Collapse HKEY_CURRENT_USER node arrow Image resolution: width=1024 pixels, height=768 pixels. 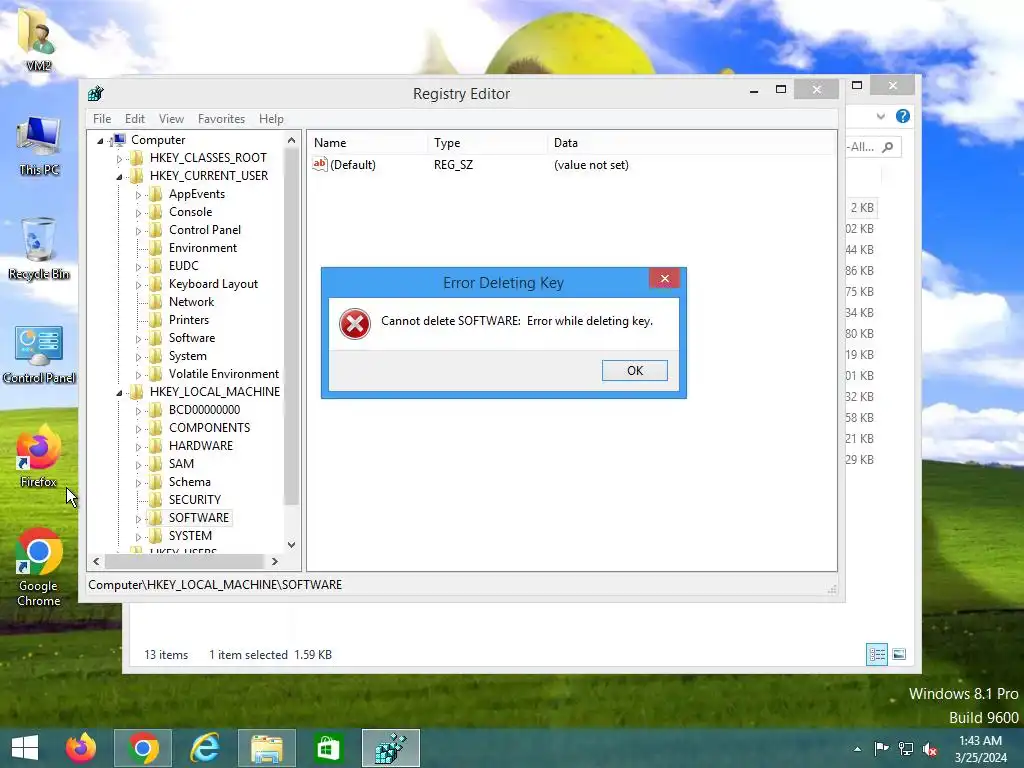pyautogui.click(x=119, y=176)
